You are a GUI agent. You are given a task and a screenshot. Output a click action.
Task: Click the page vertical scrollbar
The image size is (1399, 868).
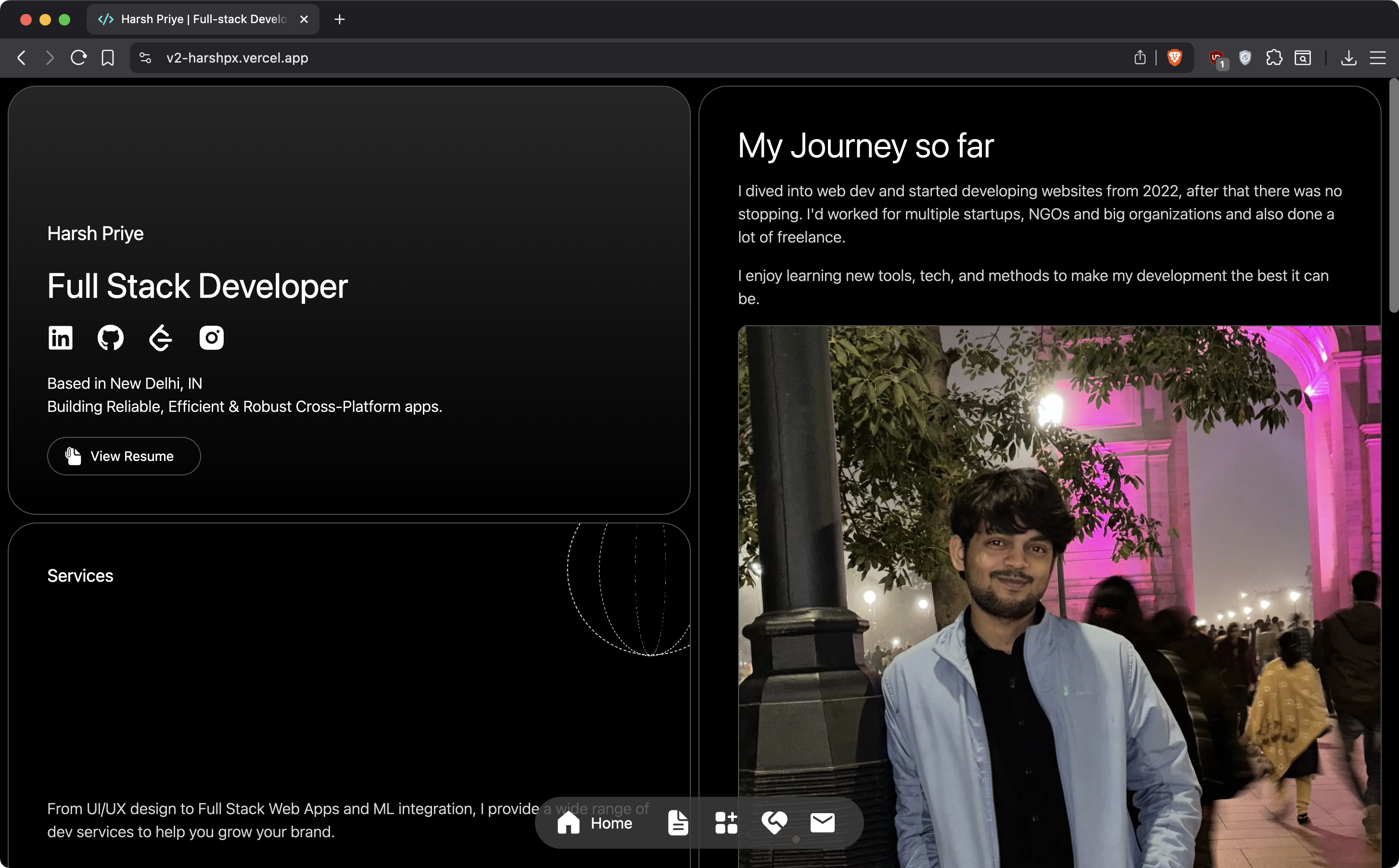pyautogui.click(x=1393, y=195)
